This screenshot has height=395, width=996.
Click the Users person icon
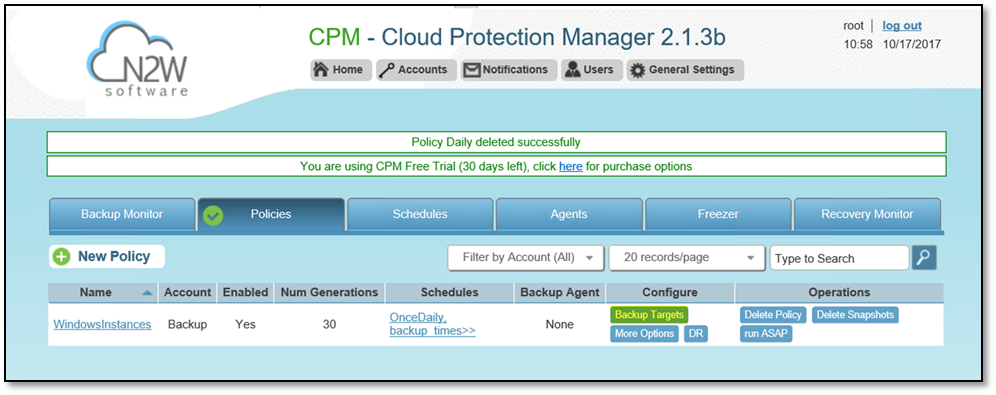[x=572, y=70]
